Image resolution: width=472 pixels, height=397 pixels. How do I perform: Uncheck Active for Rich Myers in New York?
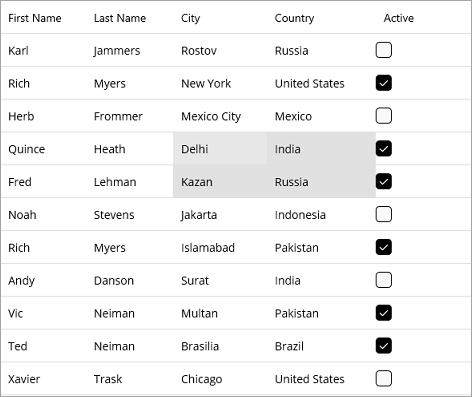[x=383, y=83]
